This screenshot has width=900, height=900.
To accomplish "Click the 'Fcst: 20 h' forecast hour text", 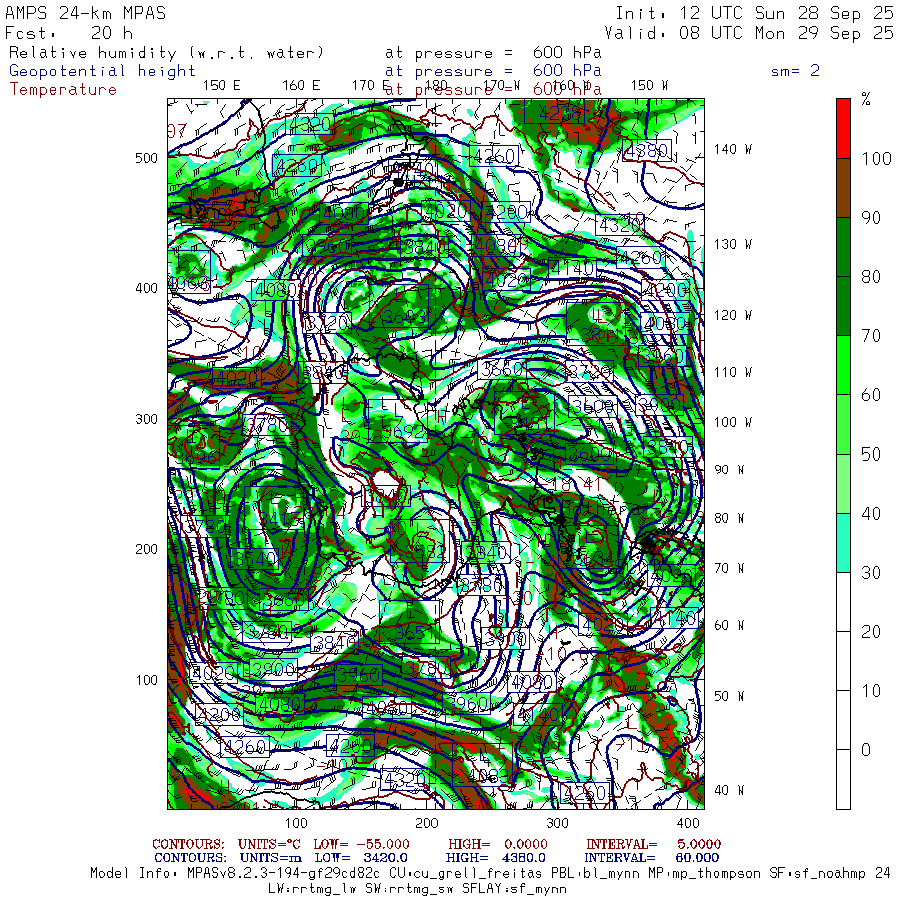I will pyautogui.click(x=69, y=32).
